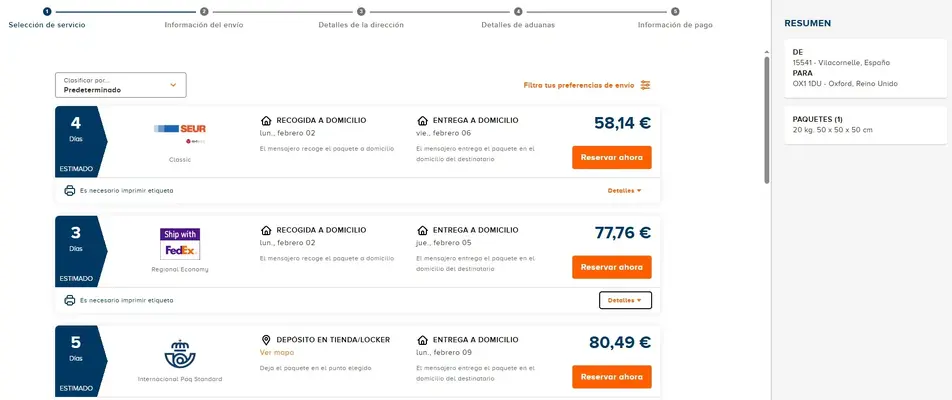The height and width of the screenshot is (400, 952).
Task: Click the Correos postal horn logo
Action: coord(180,353)
